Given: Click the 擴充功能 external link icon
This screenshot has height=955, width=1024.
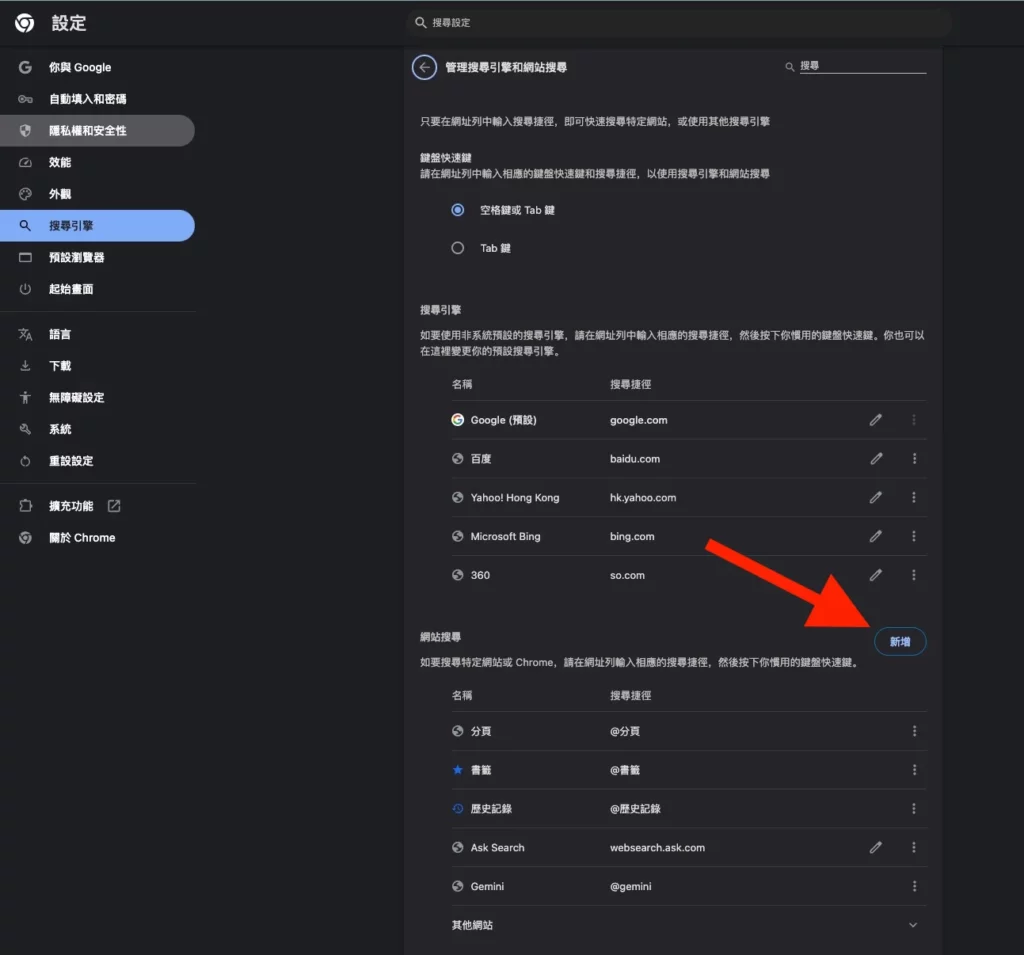Looking at the screenshot, I should coord(114,506).
